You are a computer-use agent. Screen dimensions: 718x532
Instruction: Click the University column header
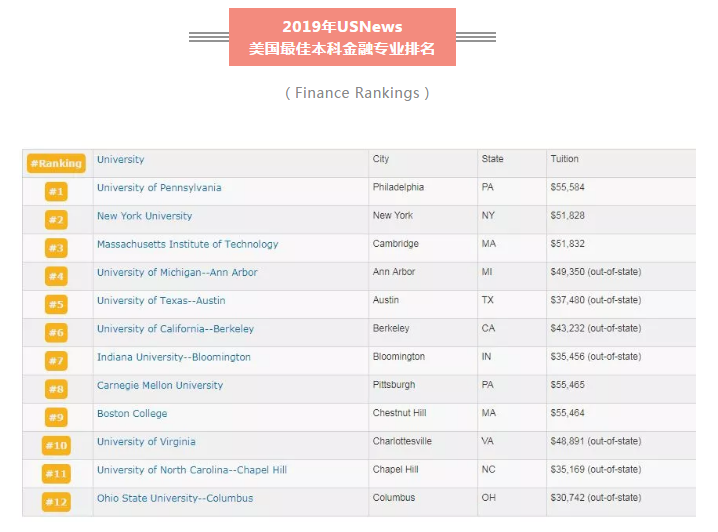coord(120,160)
